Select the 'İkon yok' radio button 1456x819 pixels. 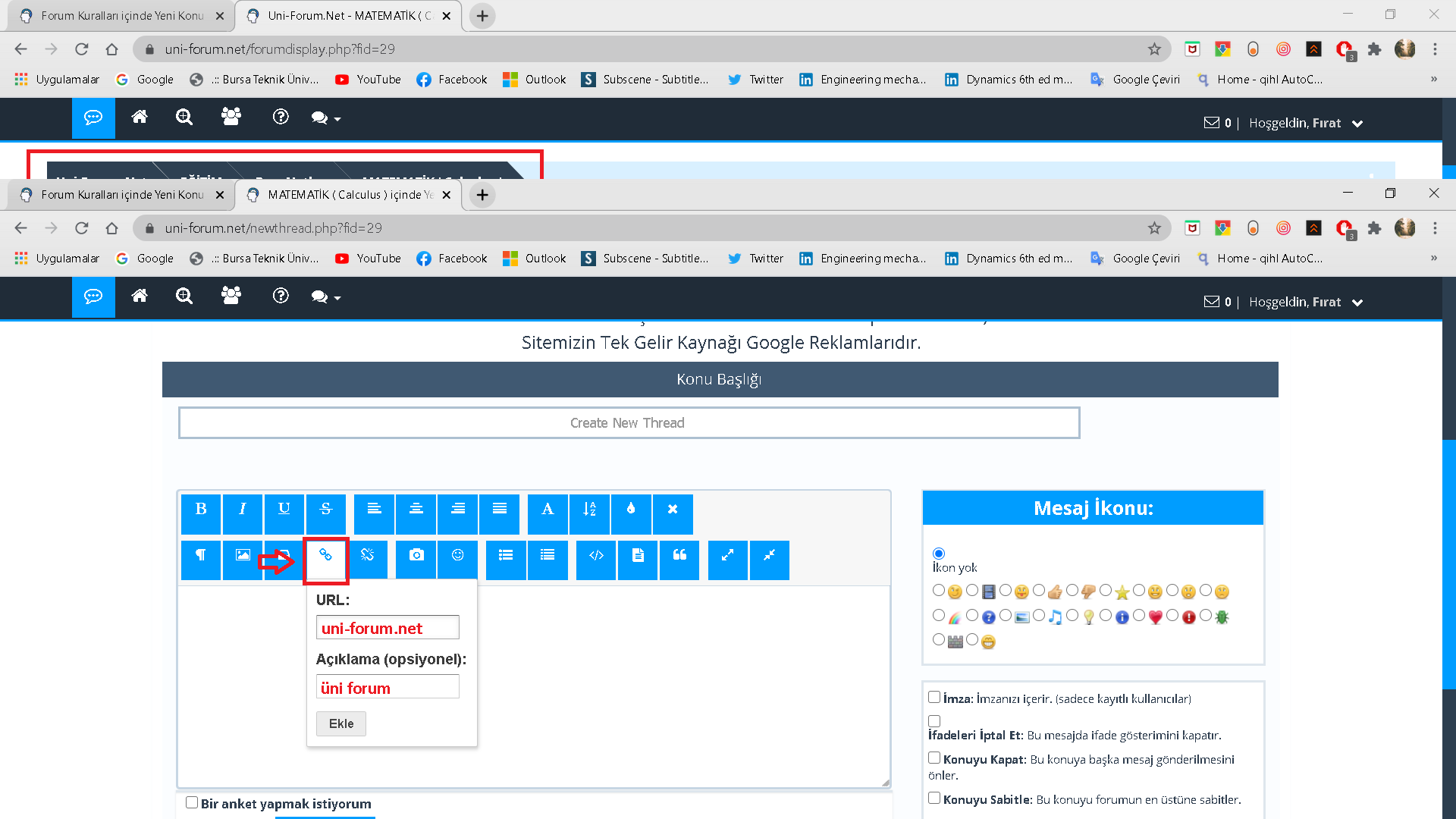point(939,553)
